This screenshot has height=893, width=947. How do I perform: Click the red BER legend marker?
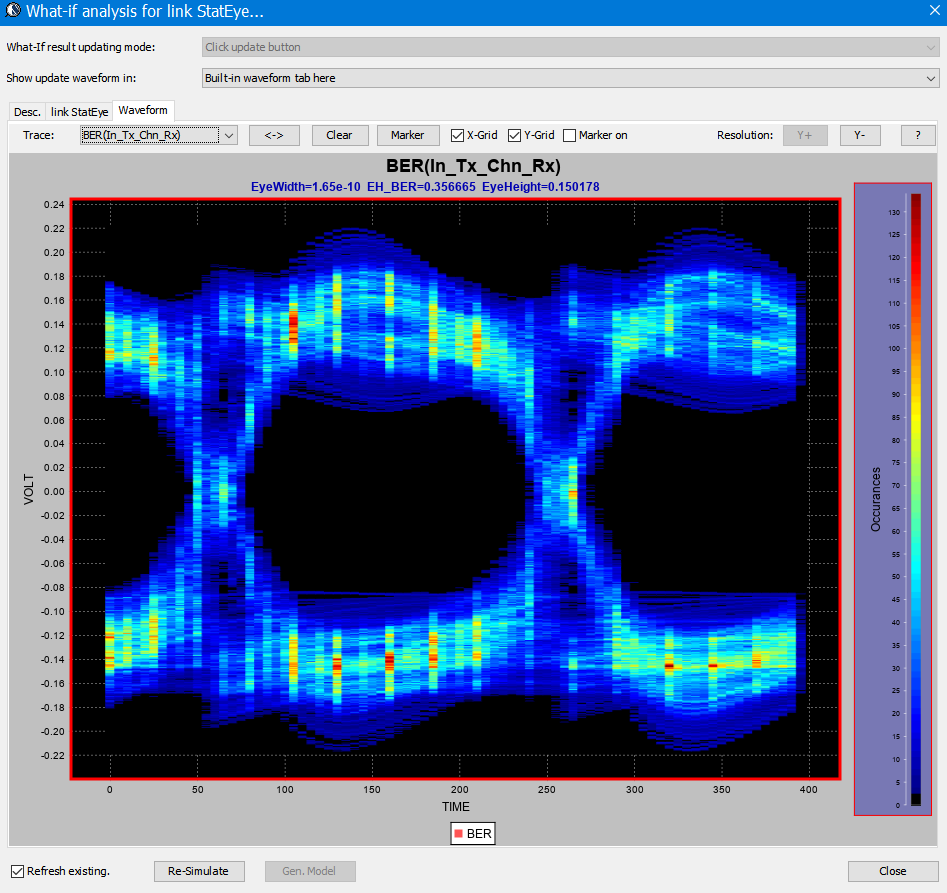click(458, 834)
